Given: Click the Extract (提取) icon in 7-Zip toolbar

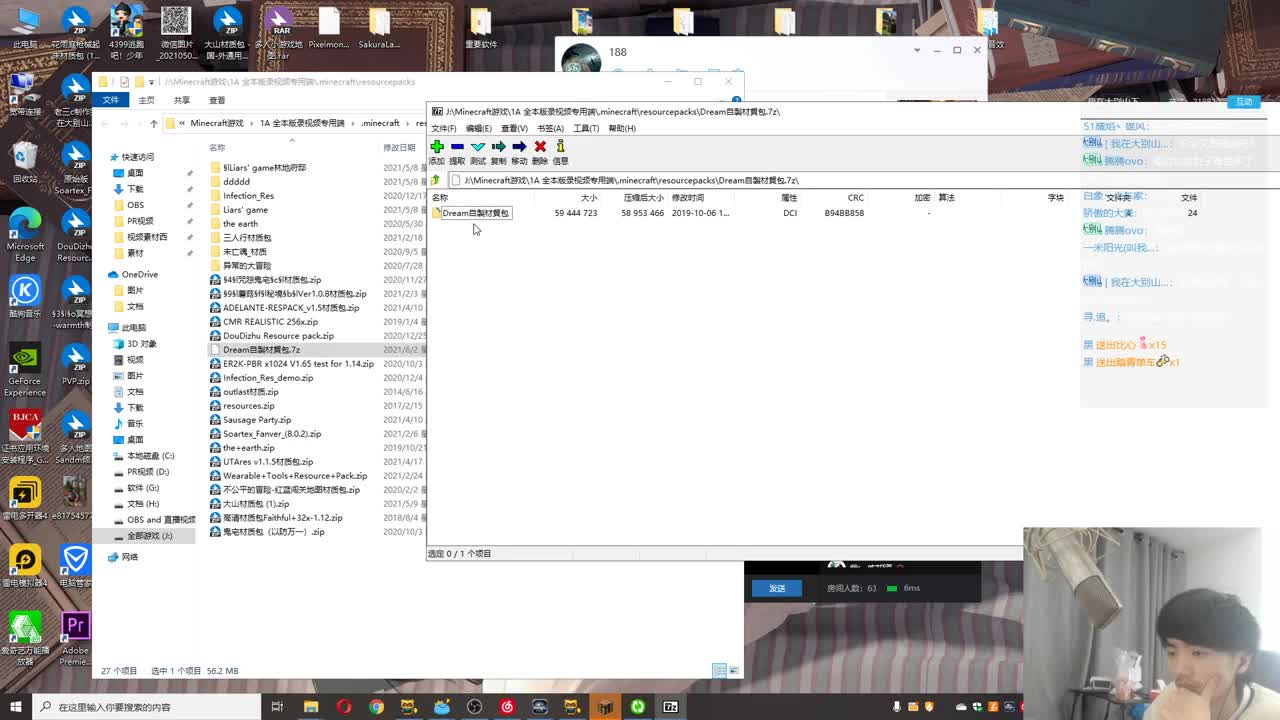Looking at the screenshot, I should (x=457, y=146).
